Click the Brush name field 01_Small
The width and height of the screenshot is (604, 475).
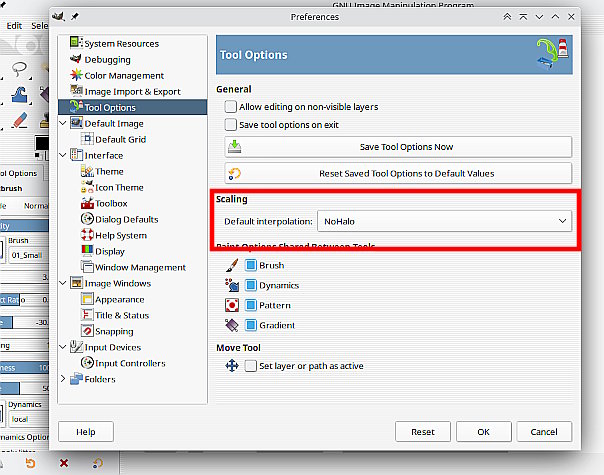click(29, 255)
